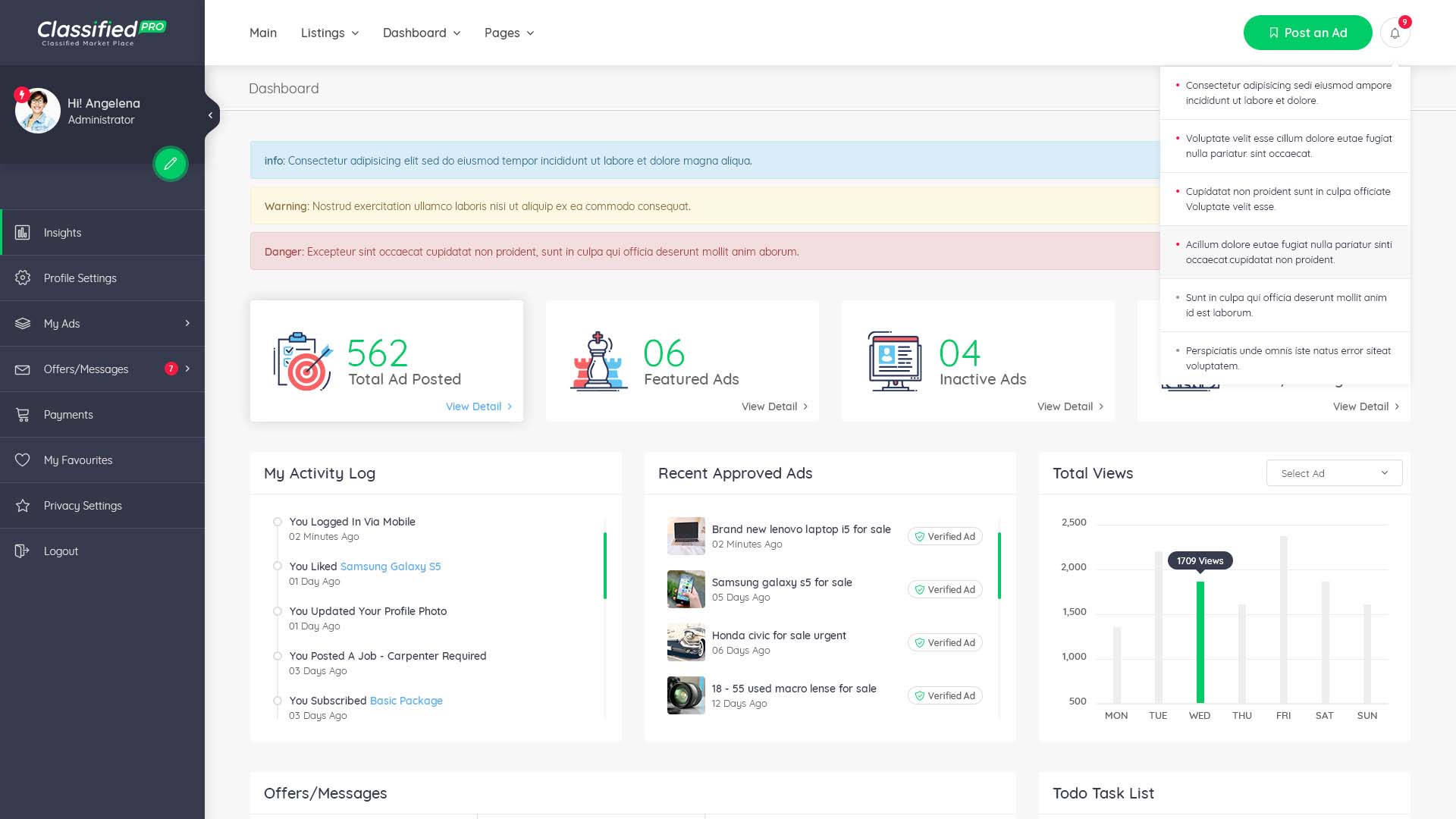Click the Verified Ad badge for Honda civic
Viewport: 1456px width, 819px height.
(945, 643)
